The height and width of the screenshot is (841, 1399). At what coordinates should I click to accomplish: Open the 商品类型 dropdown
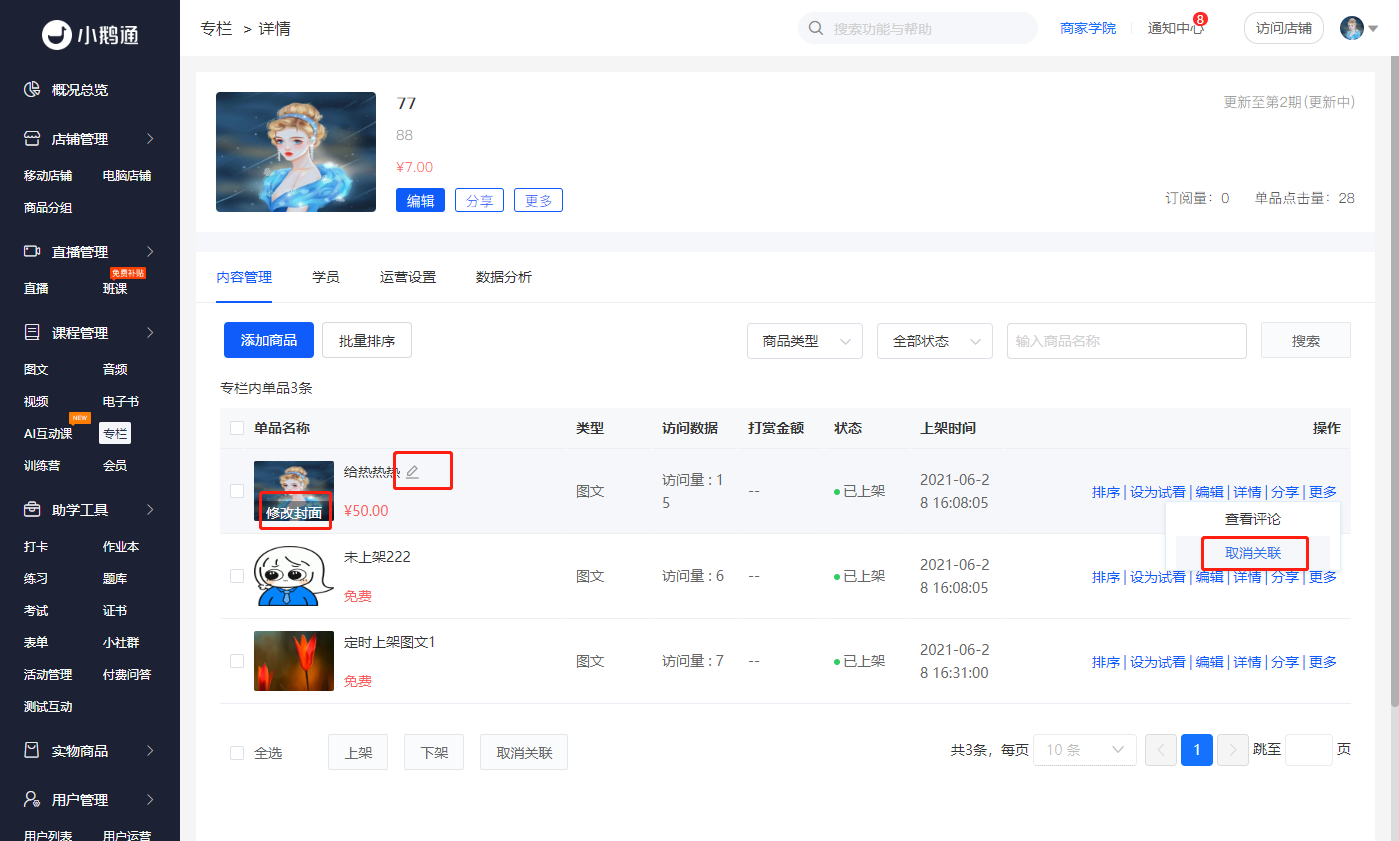click(x=805, y=341)
